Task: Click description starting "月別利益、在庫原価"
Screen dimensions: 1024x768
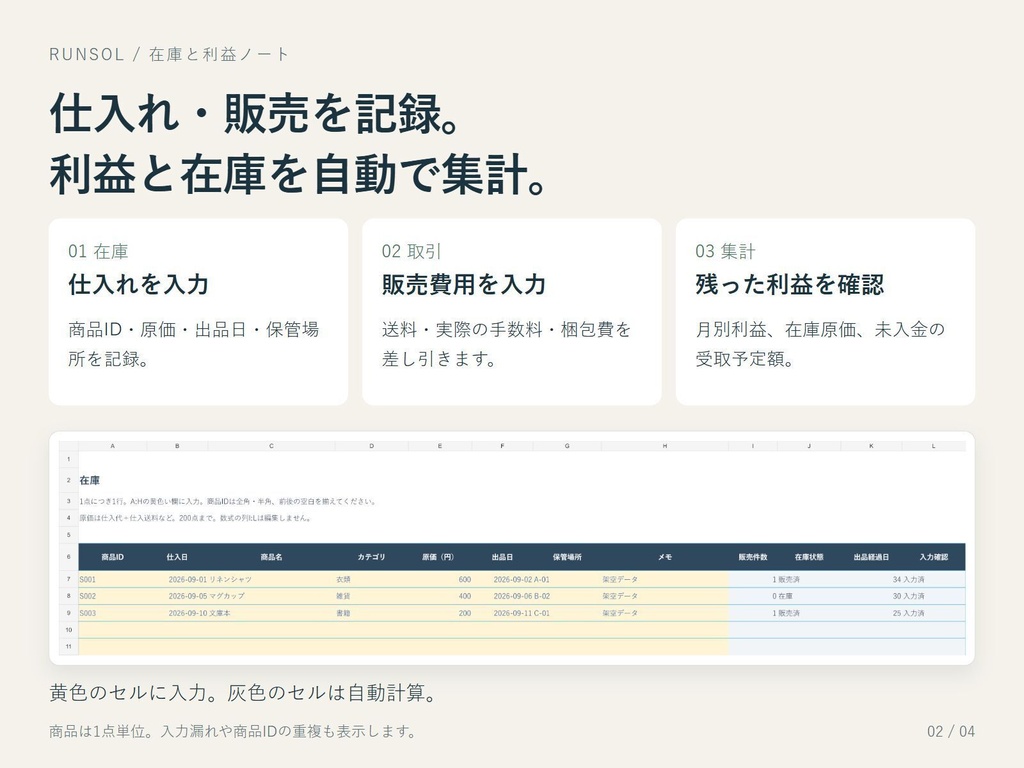Action: click(820, 344)
